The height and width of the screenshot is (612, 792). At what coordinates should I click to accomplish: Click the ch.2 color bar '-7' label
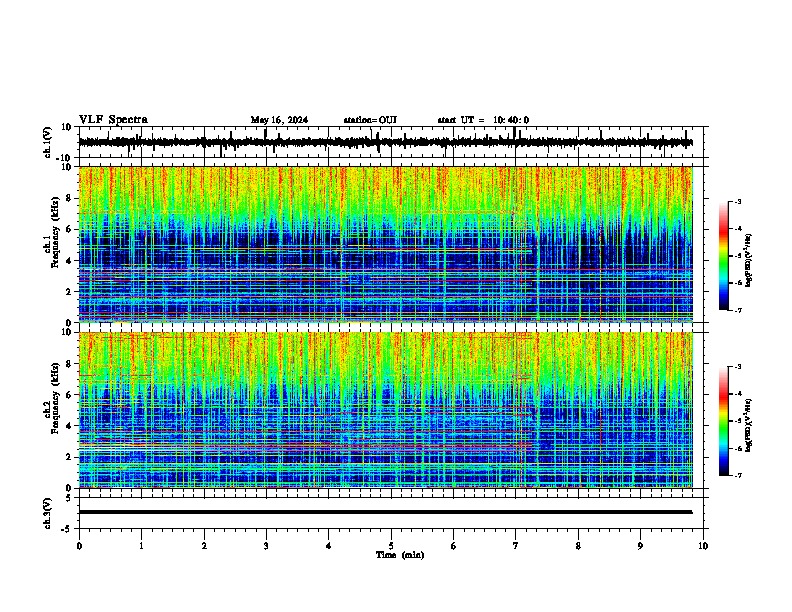738,476
